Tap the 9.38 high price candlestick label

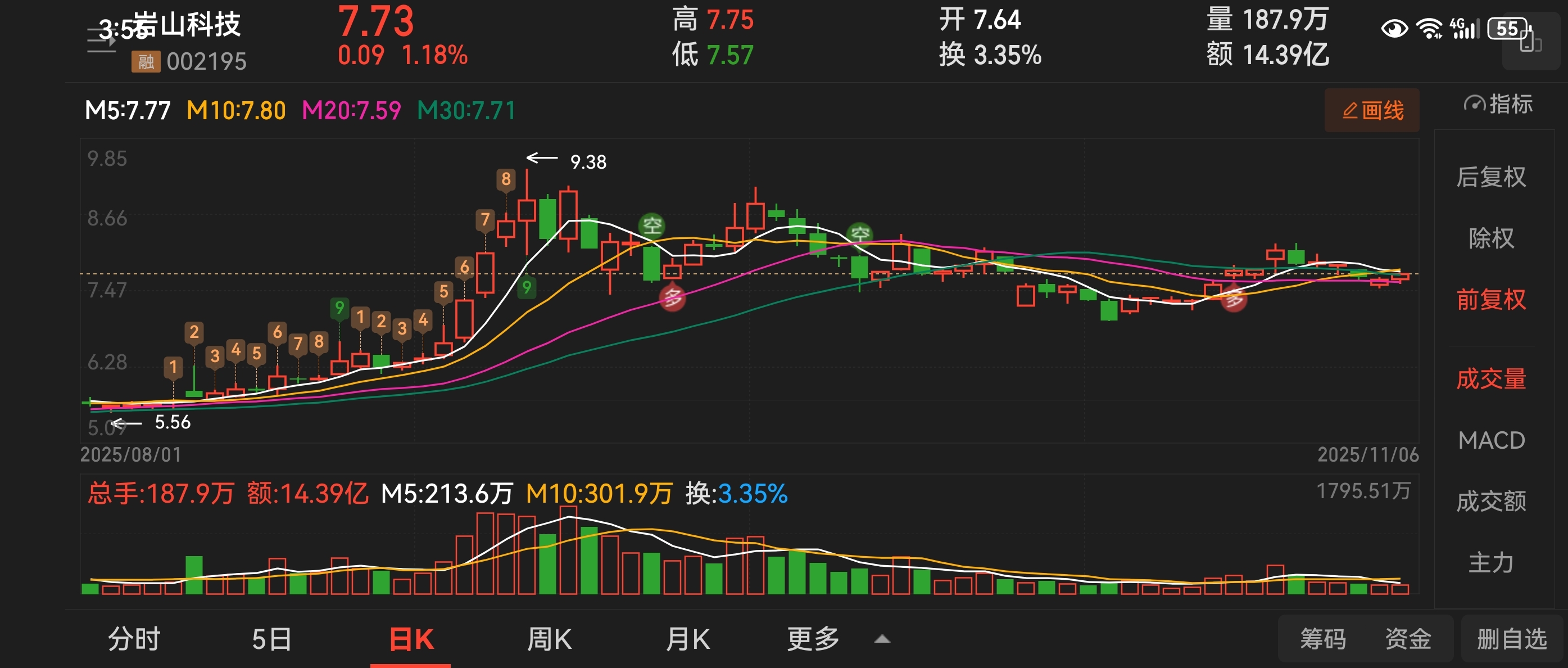point(587,162)
